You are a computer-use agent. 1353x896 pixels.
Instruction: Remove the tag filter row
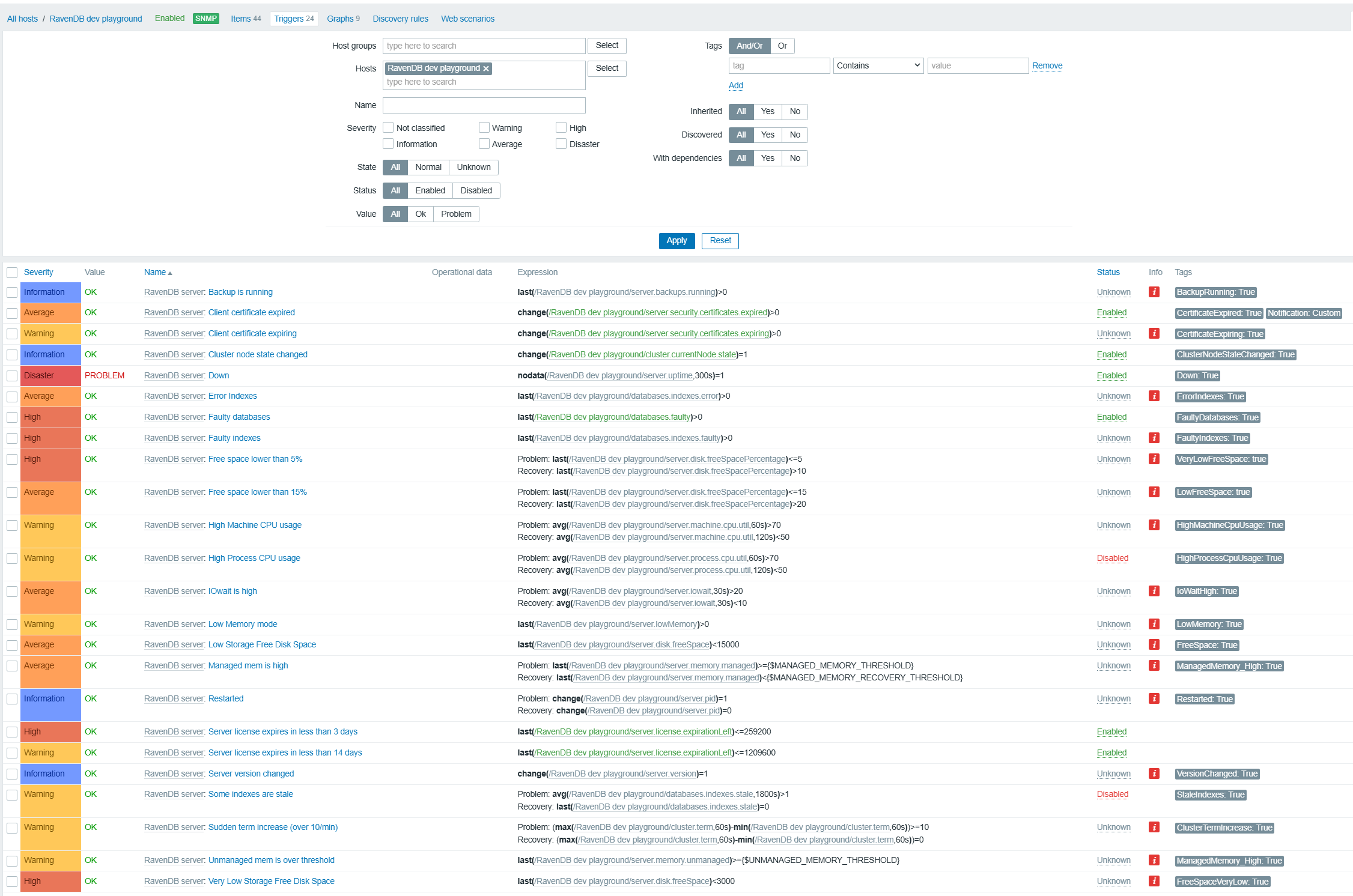click(x=1047, y=65)
